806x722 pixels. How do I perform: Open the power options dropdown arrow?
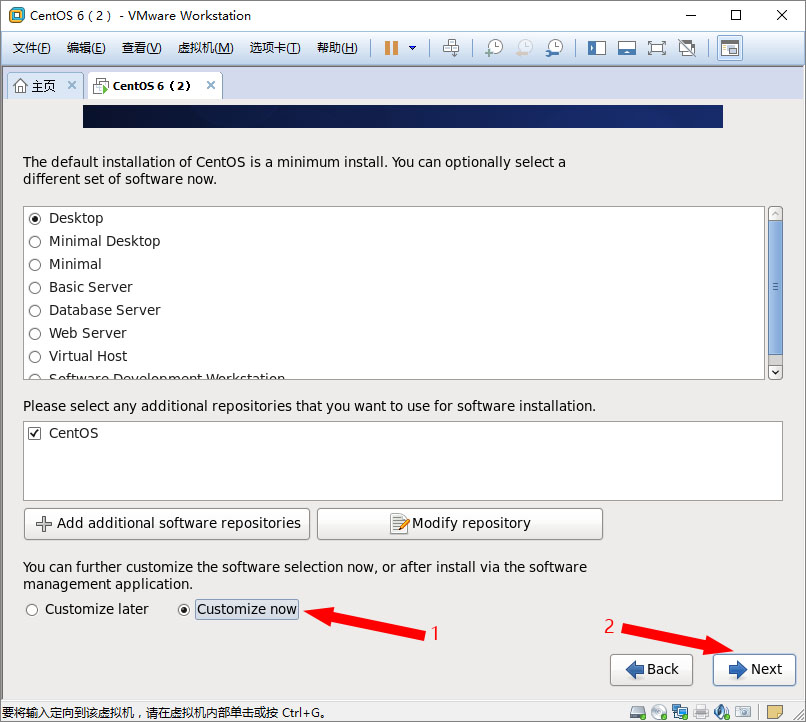[412, 48]
